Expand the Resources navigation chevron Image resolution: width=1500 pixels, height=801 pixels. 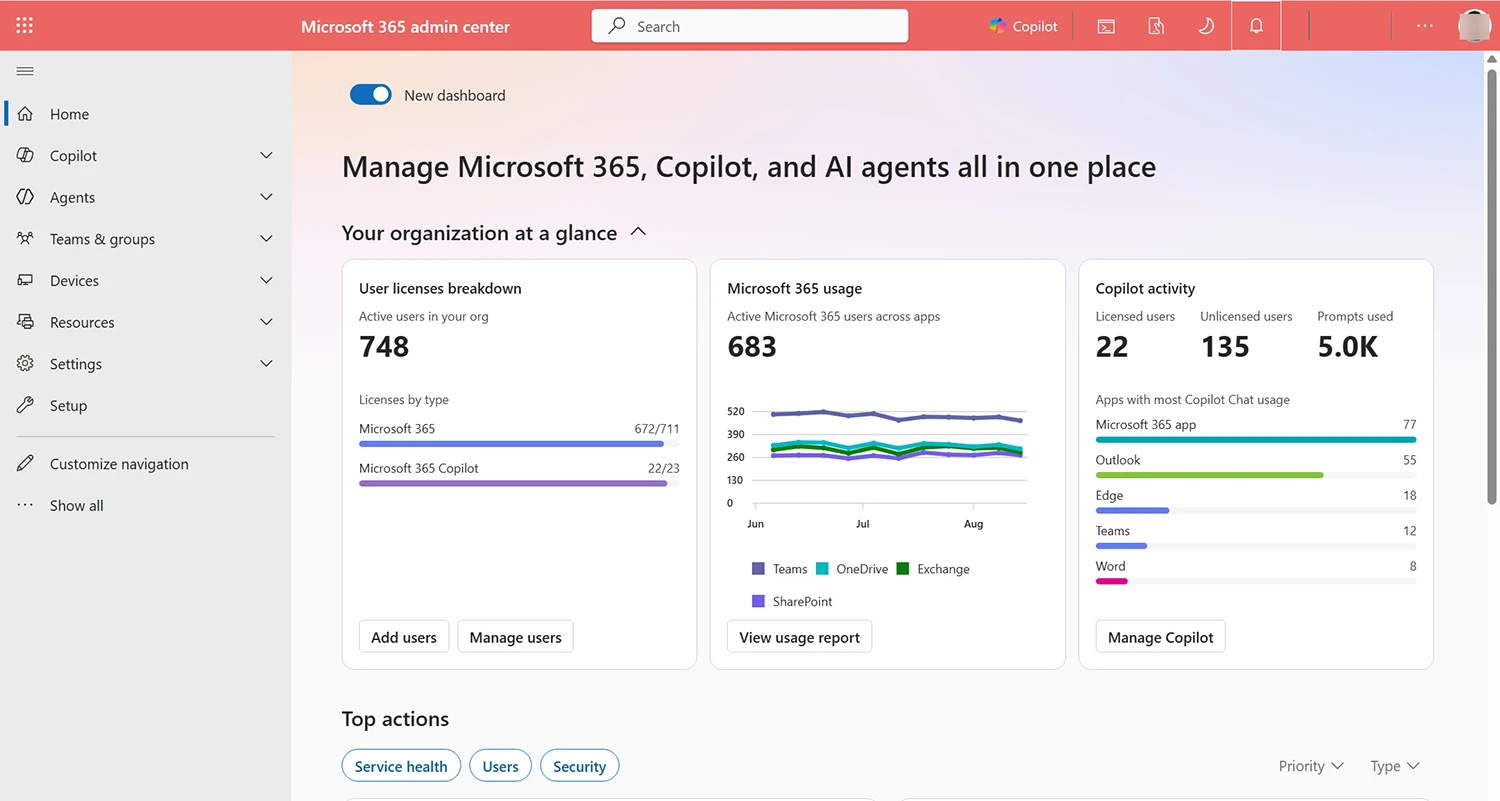tap(266, 322)
